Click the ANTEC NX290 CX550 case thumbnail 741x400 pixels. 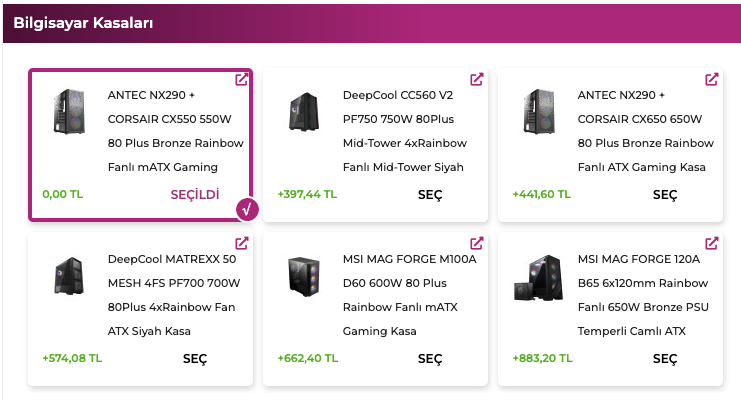tap(69, 112)
